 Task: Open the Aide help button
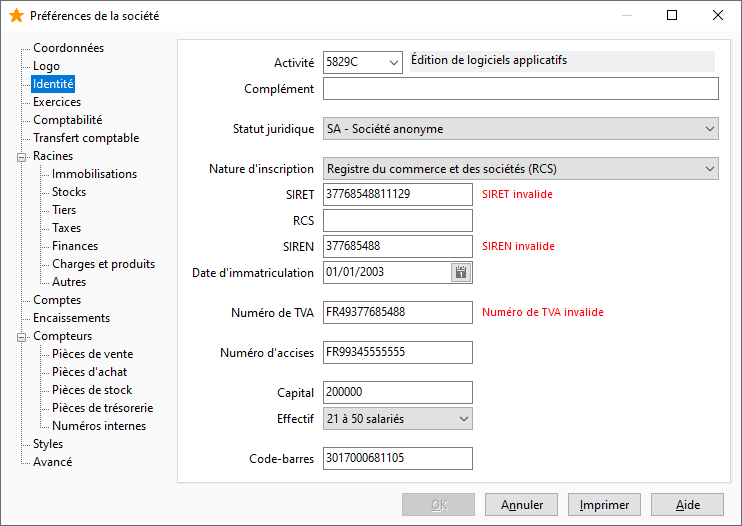point(688,505)
